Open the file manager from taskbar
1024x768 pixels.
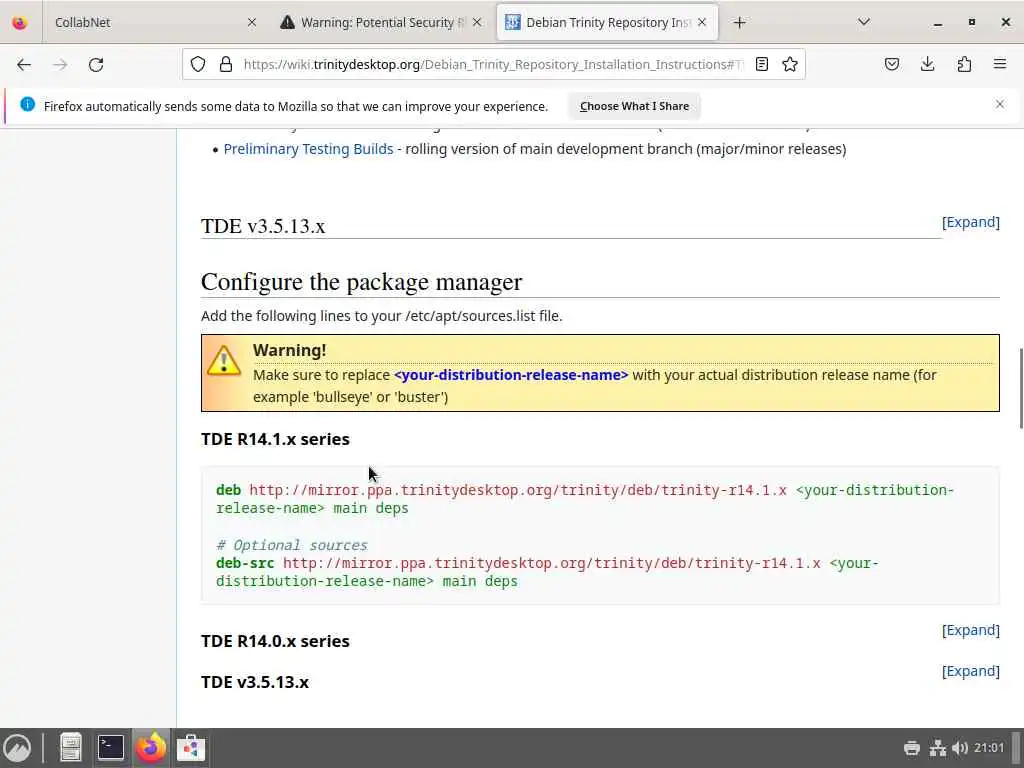[71, 748]
